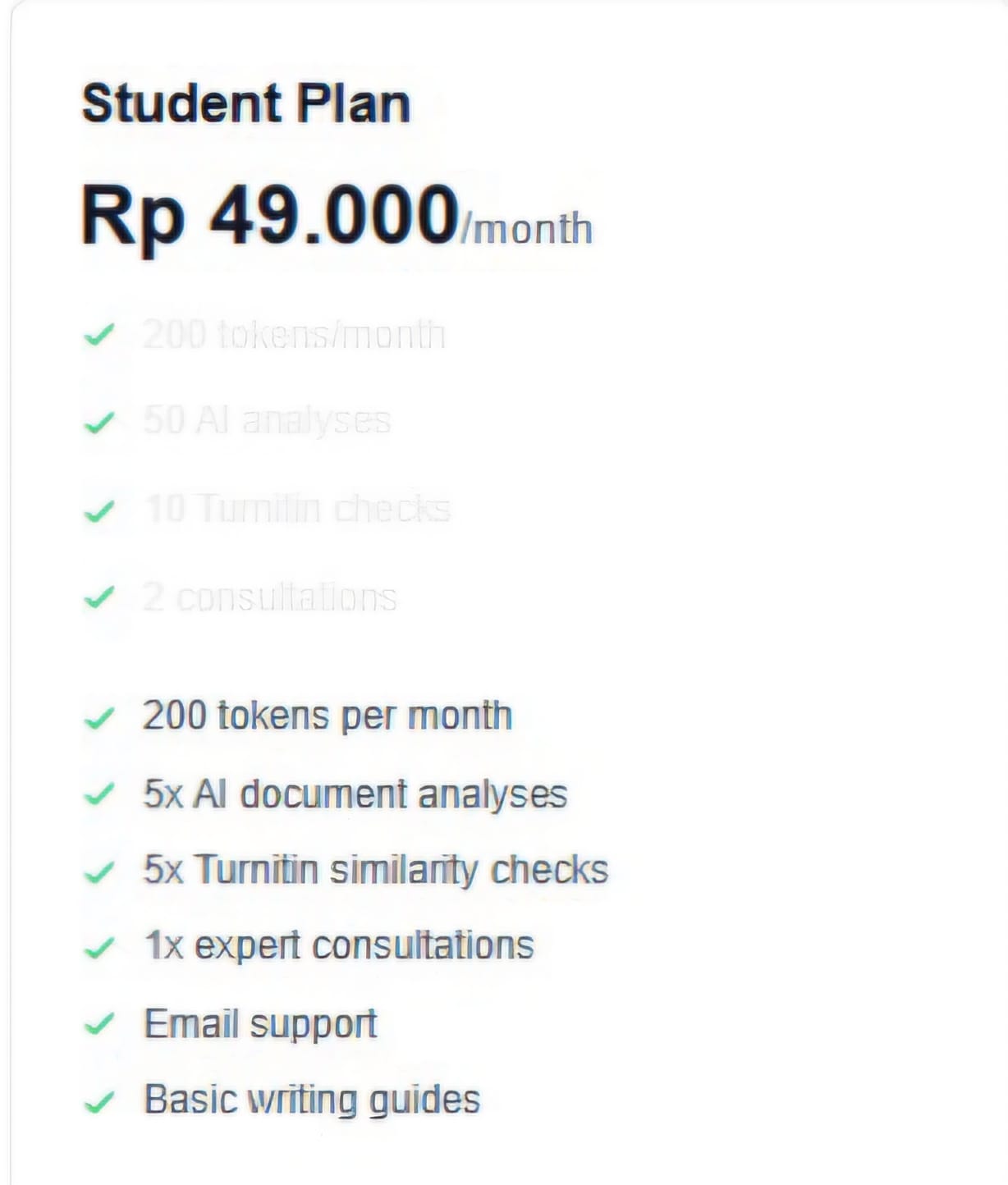
Task: Click the 5x AI document analyses text
Action: pyautogui.click(x=355, y=794)
